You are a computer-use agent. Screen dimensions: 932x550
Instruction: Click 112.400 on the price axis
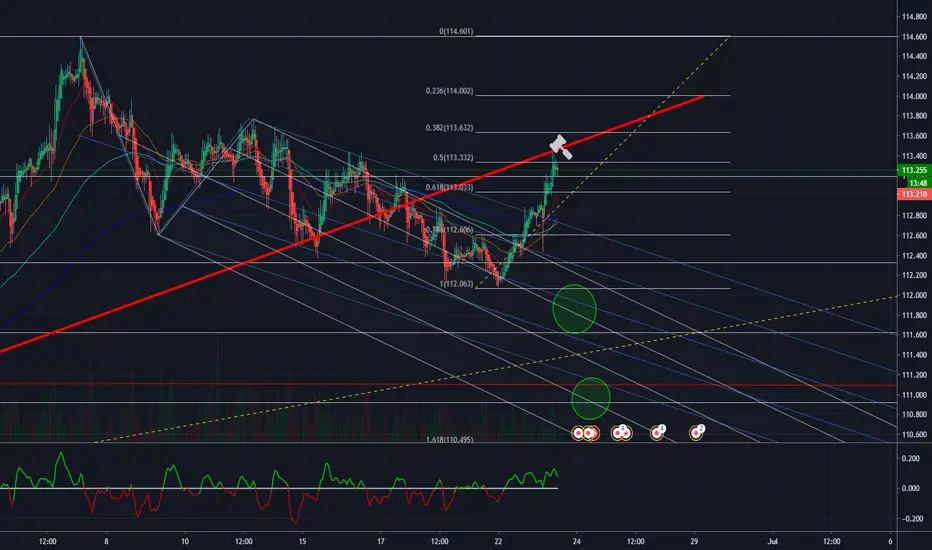coord(914,256)
